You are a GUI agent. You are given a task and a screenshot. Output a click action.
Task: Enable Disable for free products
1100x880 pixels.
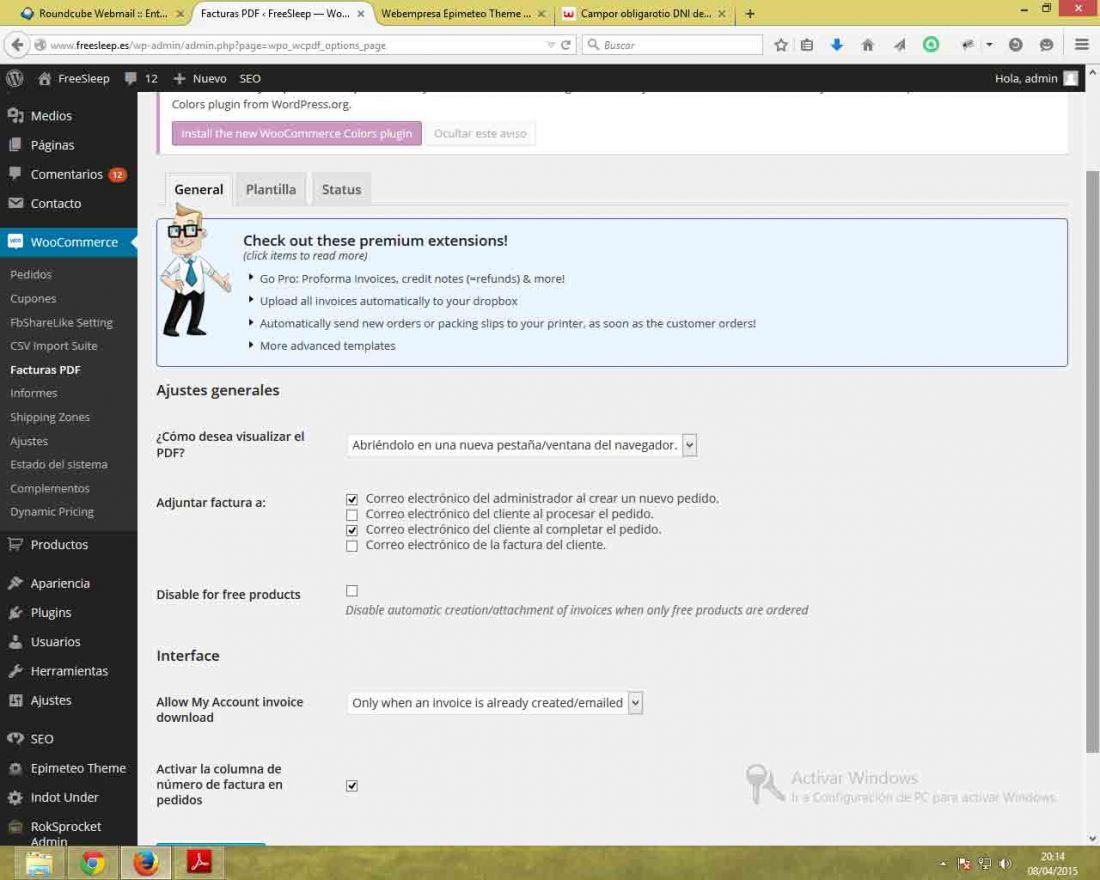point(352,591)
